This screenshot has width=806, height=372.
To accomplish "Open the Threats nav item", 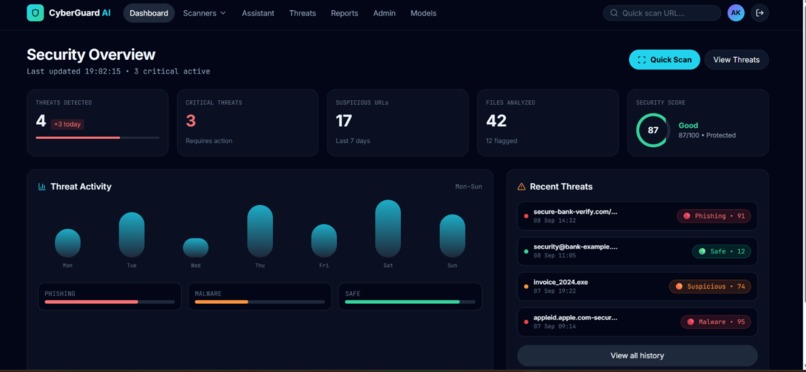I will pos(302,13).
